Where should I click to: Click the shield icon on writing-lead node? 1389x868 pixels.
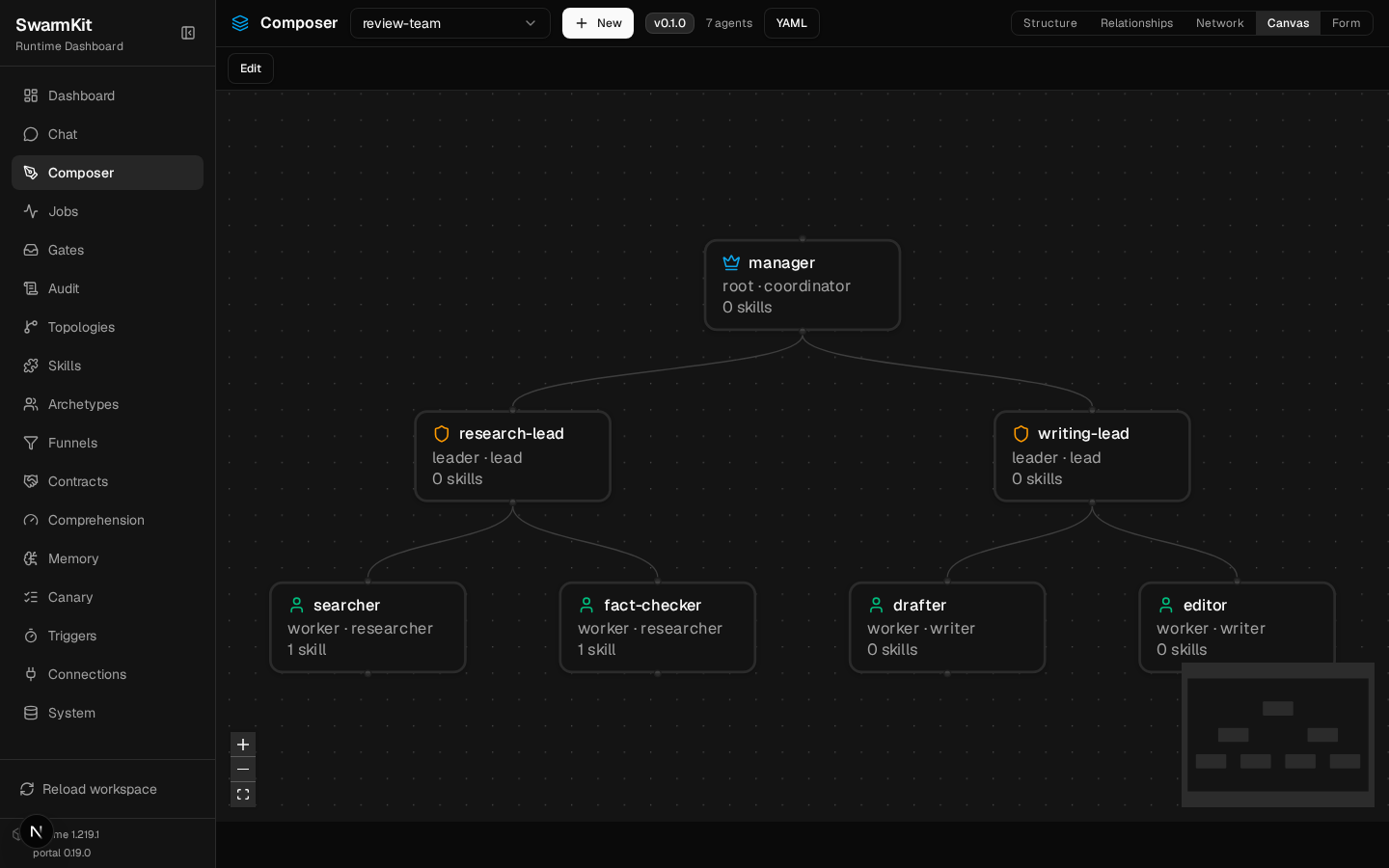click(x=1021, y=434)
